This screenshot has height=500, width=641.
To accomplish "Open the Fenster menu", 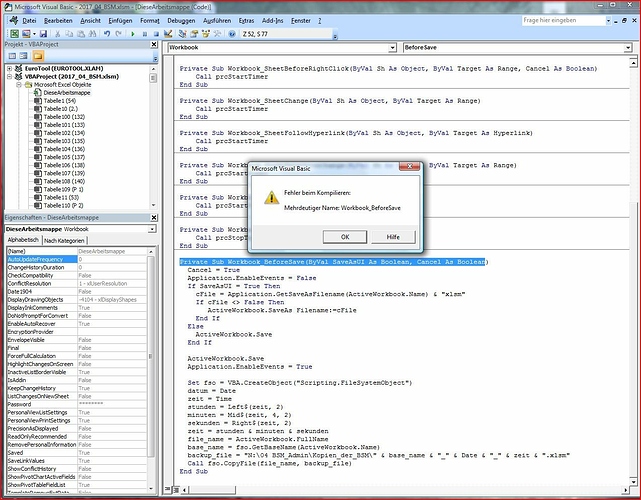I will (x=301, y=20).
